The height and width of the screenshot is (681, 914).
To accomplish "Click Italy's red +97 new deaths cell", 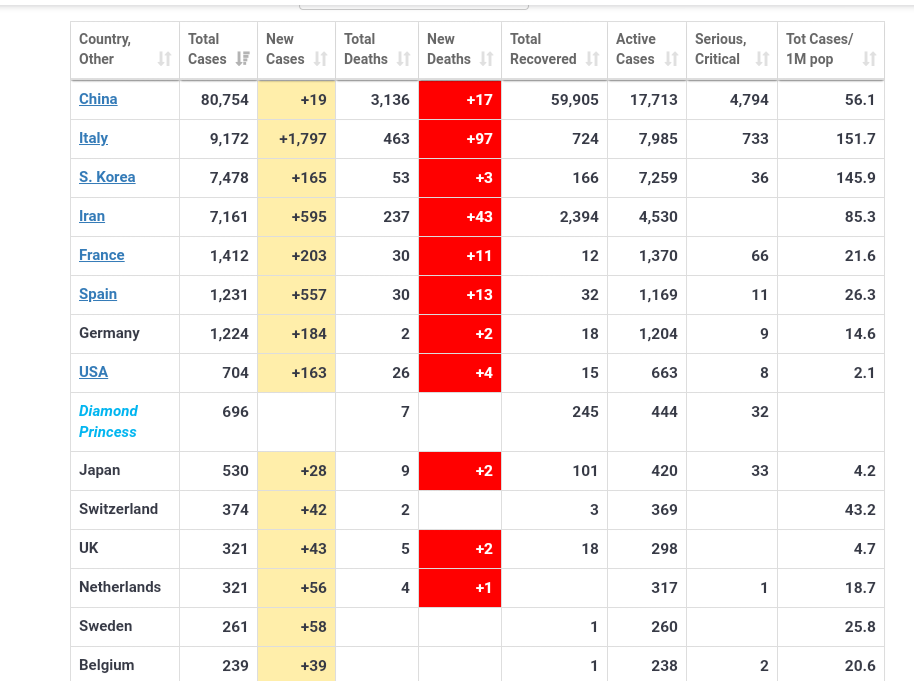I will tap(460, 139).
